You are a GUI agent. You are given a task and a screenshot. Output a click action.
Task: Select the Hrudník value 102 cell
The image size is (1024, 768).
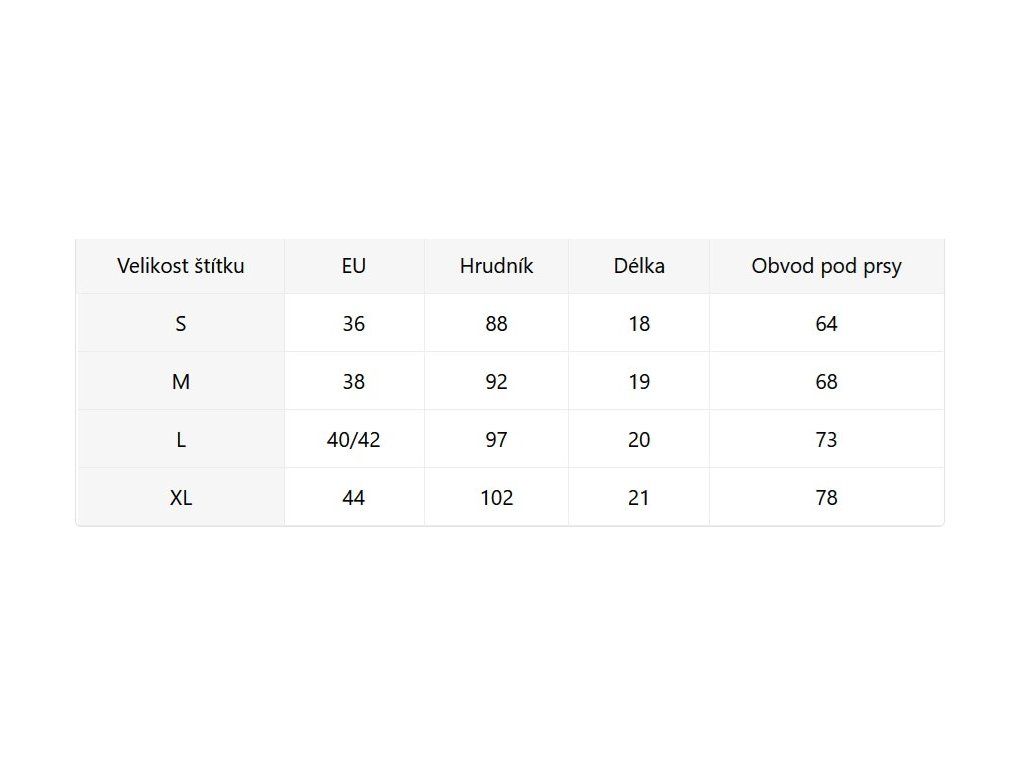pos(496,498)
